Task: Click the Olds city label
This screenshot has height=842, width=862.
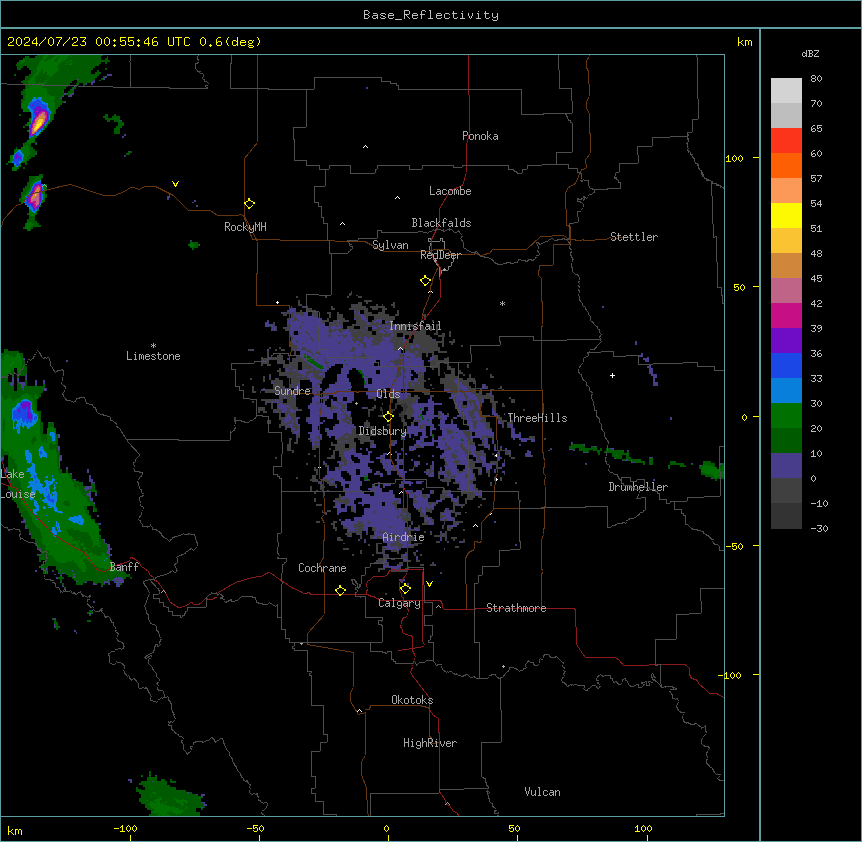Action: [388, 394]
